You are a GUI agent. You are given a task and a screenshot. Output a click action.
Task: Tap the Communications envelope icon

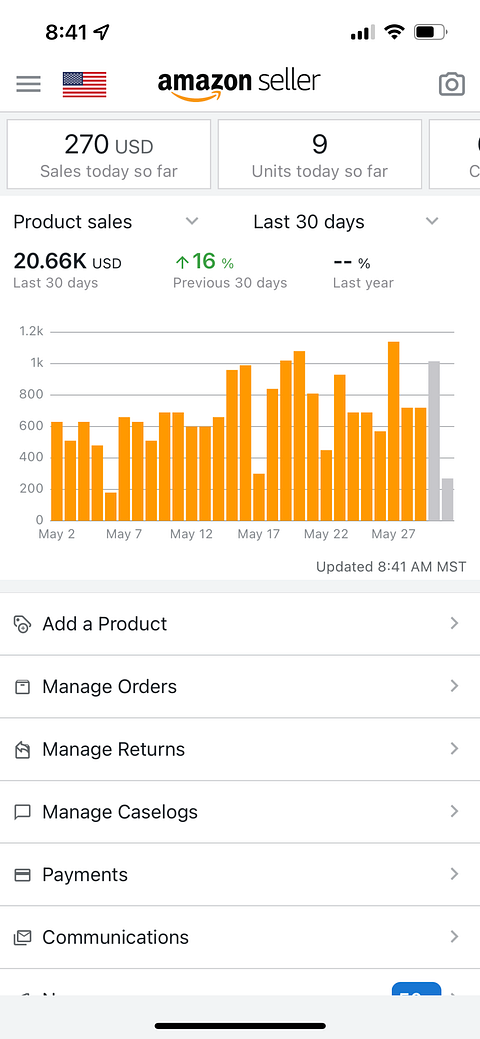(23, 937)
